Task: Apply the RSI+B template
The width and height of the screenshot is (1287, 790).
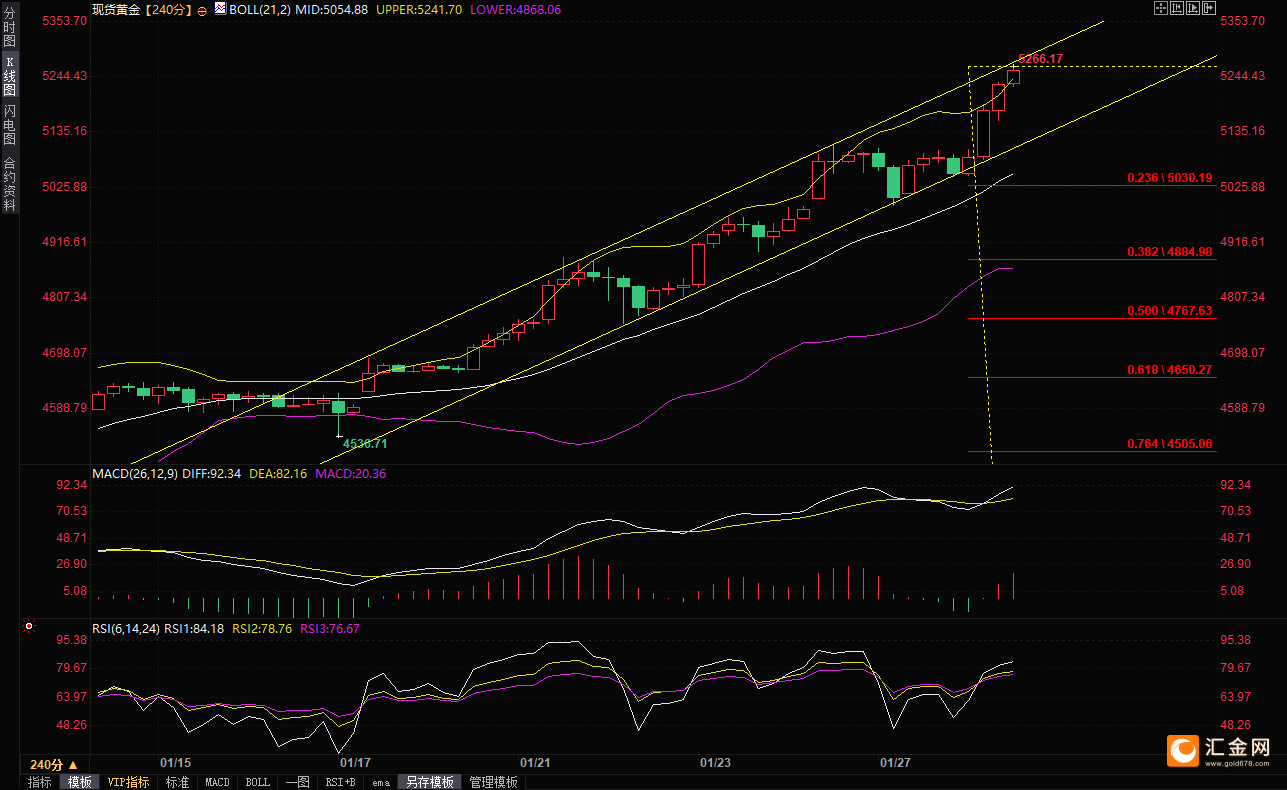Action: click(341, 782)
